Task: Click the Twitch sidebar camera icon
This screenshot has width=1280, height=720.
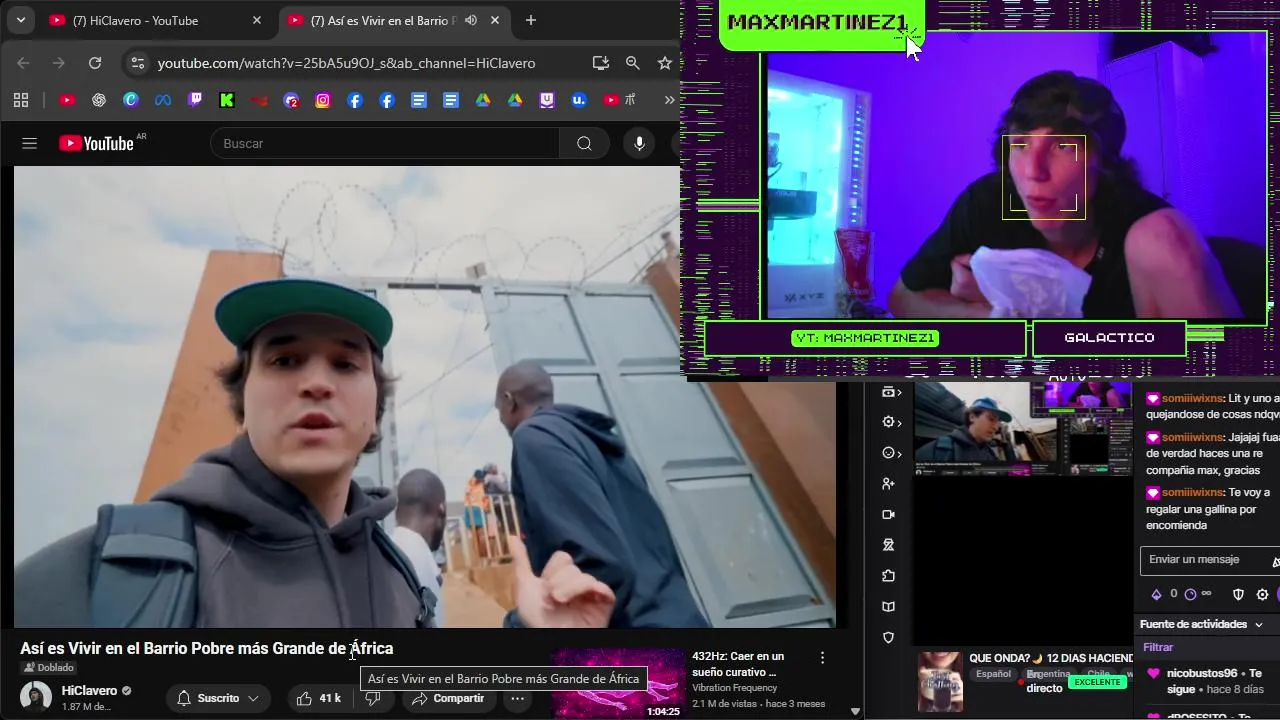Action: [888, 514]
